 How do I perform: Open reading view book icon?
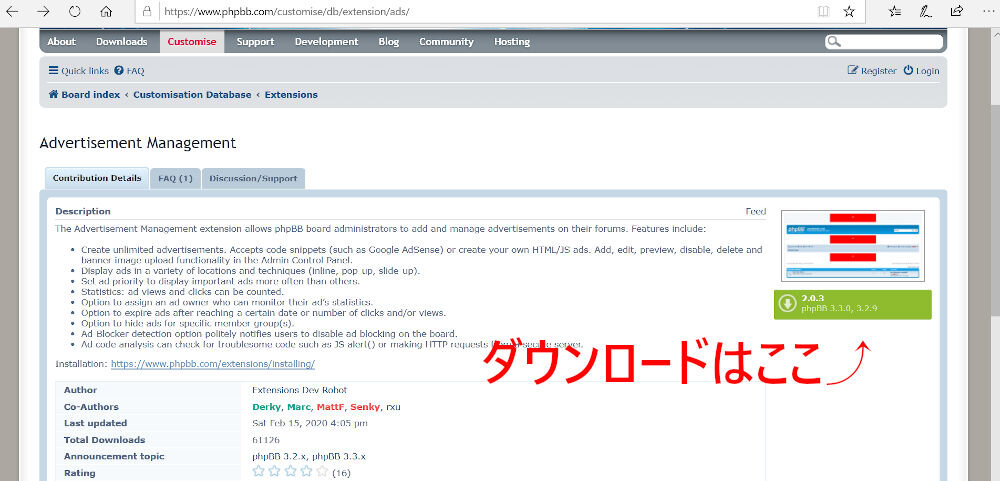(x=824, y=11)
